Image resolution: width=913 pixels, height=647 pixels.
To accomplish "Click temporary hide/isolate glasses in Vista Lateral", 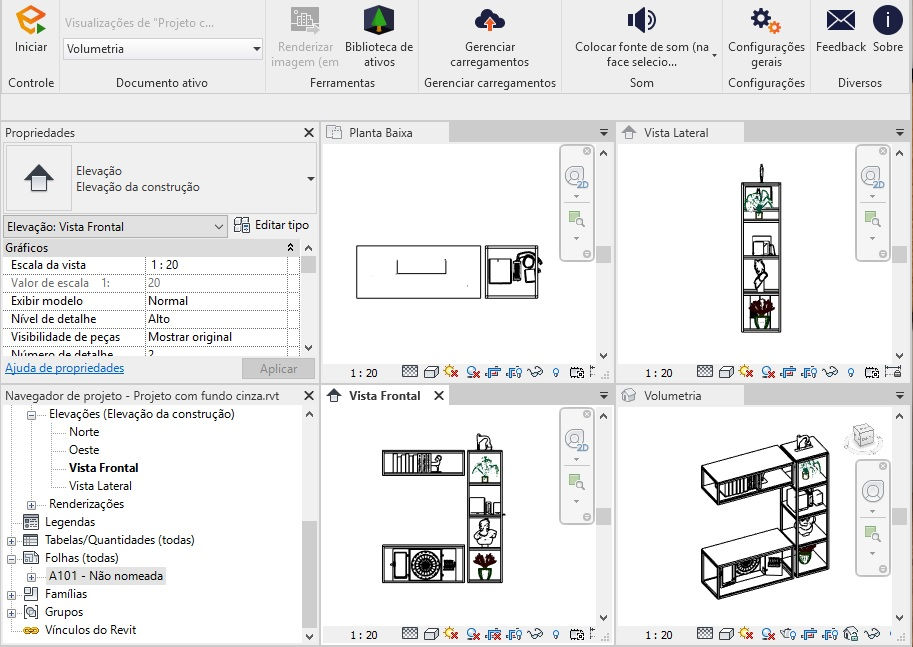I will coord(830,372).
